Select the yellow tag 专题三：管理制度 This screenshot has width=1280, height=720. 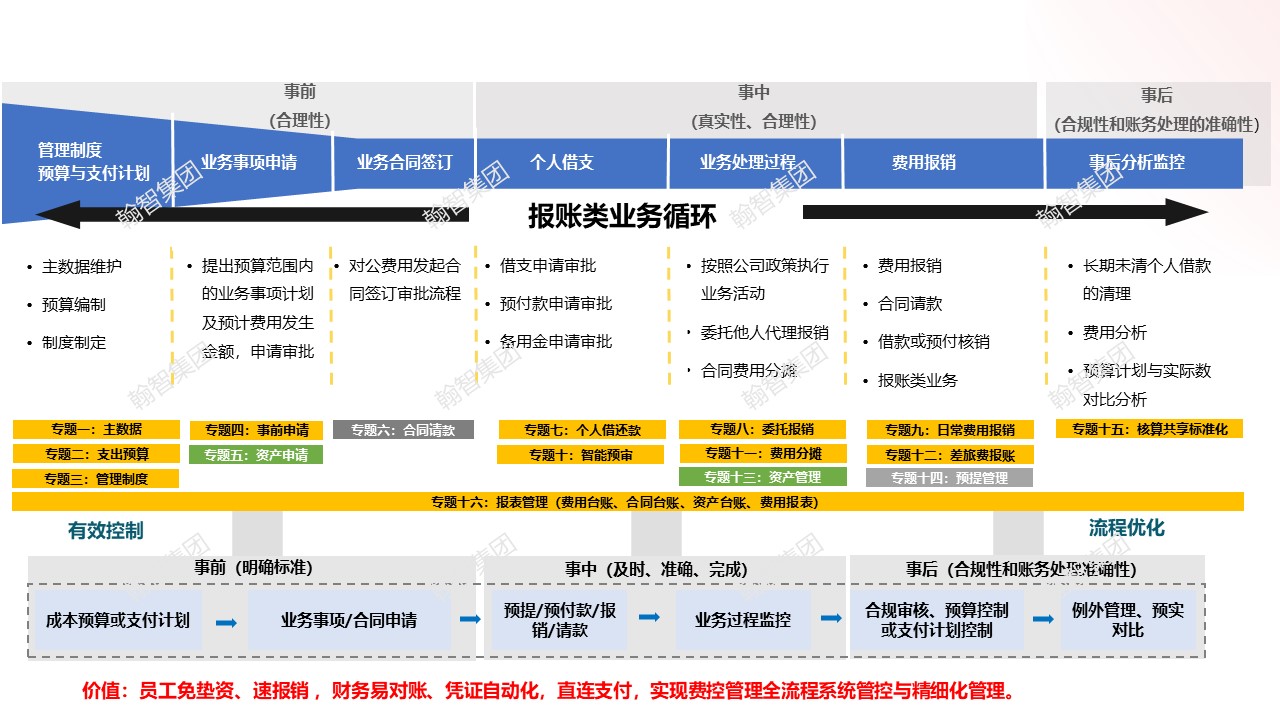coord(96,479)
